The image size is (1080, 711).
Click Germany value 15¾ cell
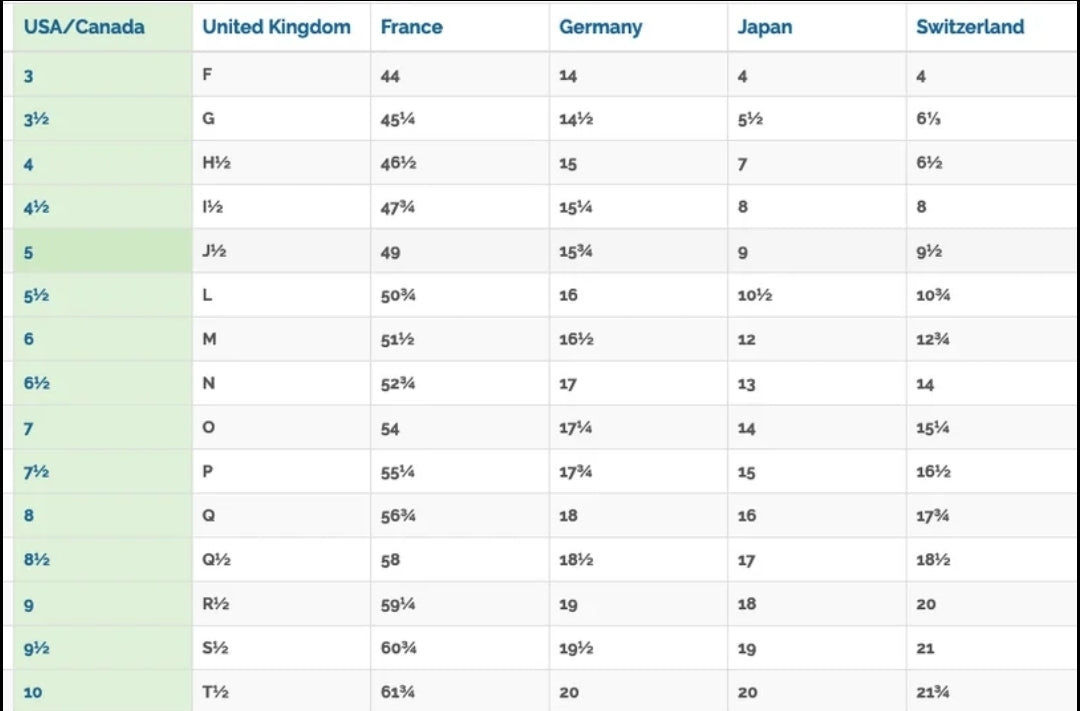[x=638, y=251]
